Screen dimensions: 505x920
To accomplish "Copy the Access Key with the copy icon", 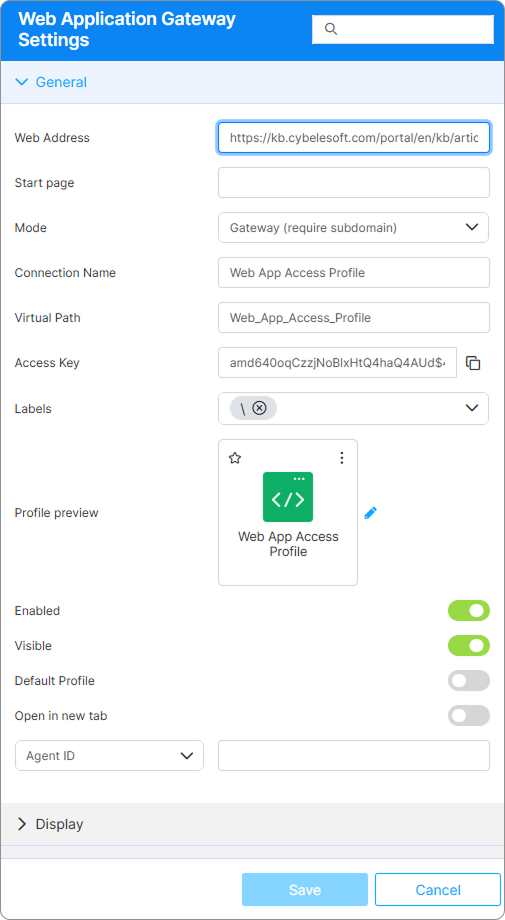I will click(x=473, y=363).
